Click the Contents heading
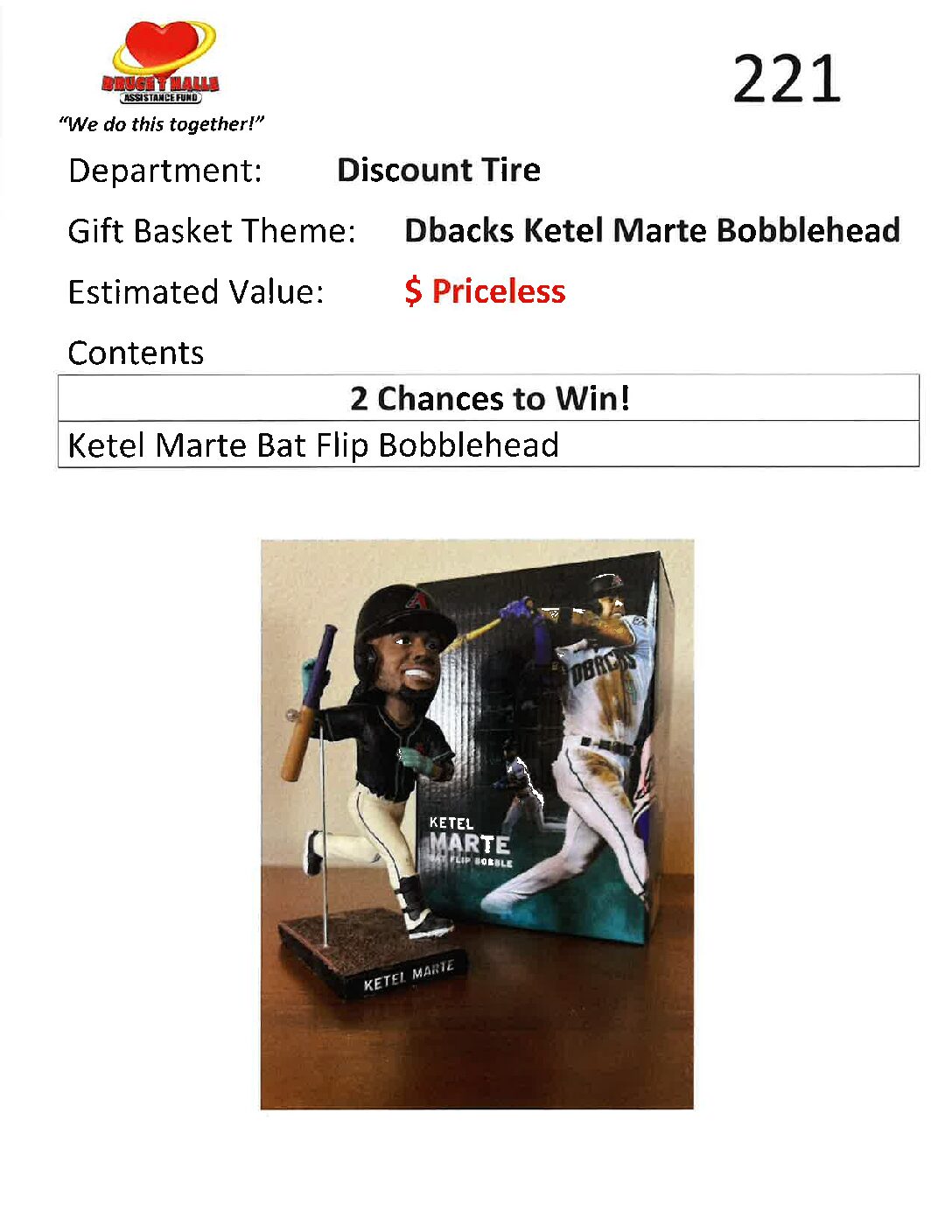Screen dimensions: 952x1232 [136, 353]
